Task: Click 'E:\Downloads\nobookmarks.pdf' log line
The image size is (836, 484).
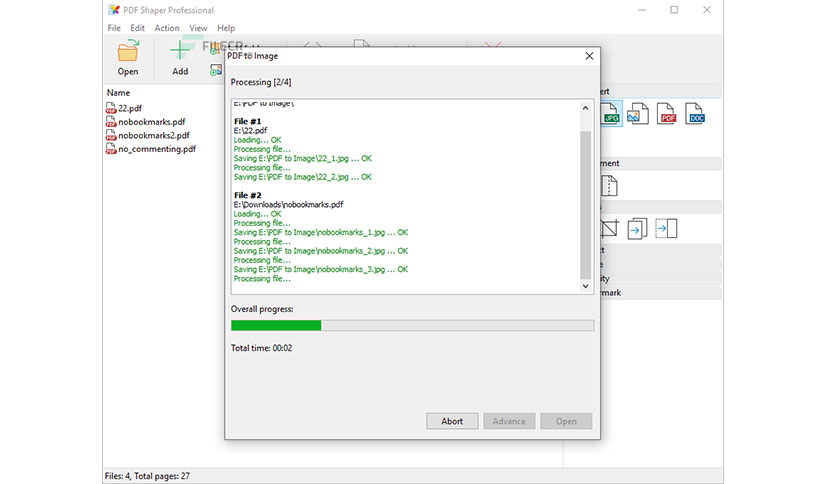Action: [288, 205]
